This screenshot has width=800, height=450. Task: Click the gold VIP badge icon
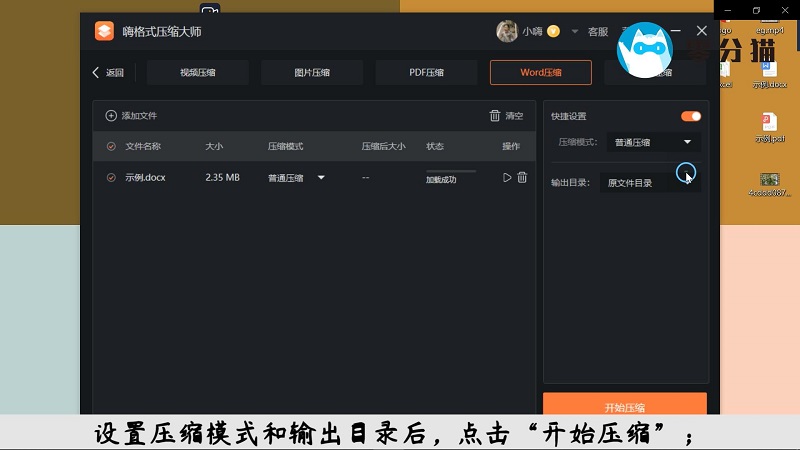(x=553, y=31)
